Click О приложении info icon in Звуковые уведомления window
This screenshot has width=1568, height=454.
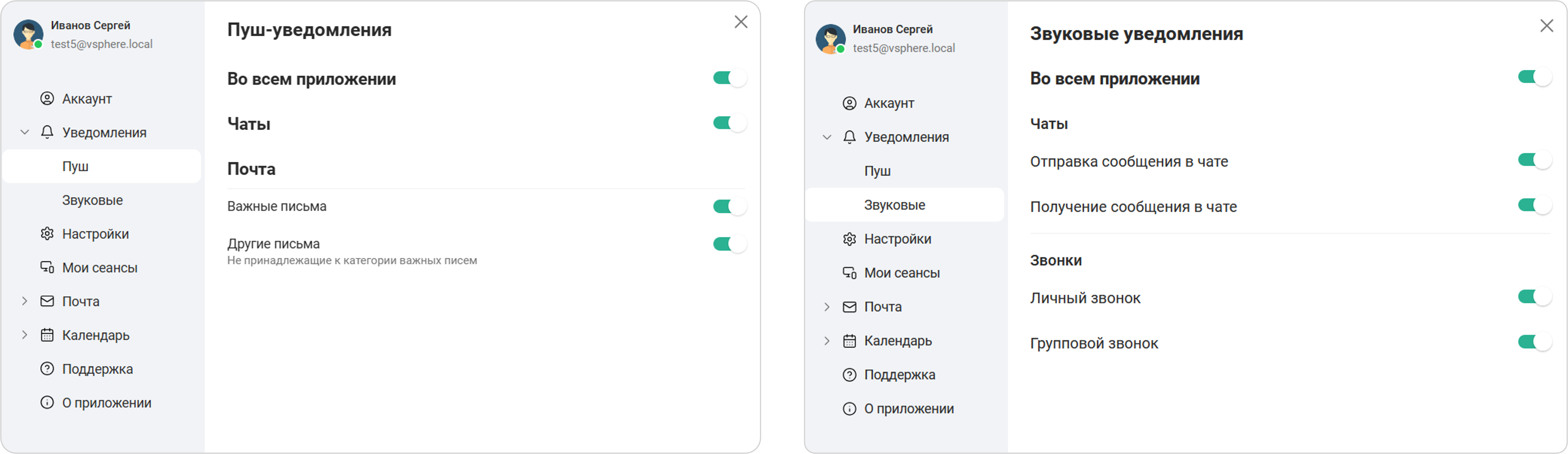click(849, 409)
